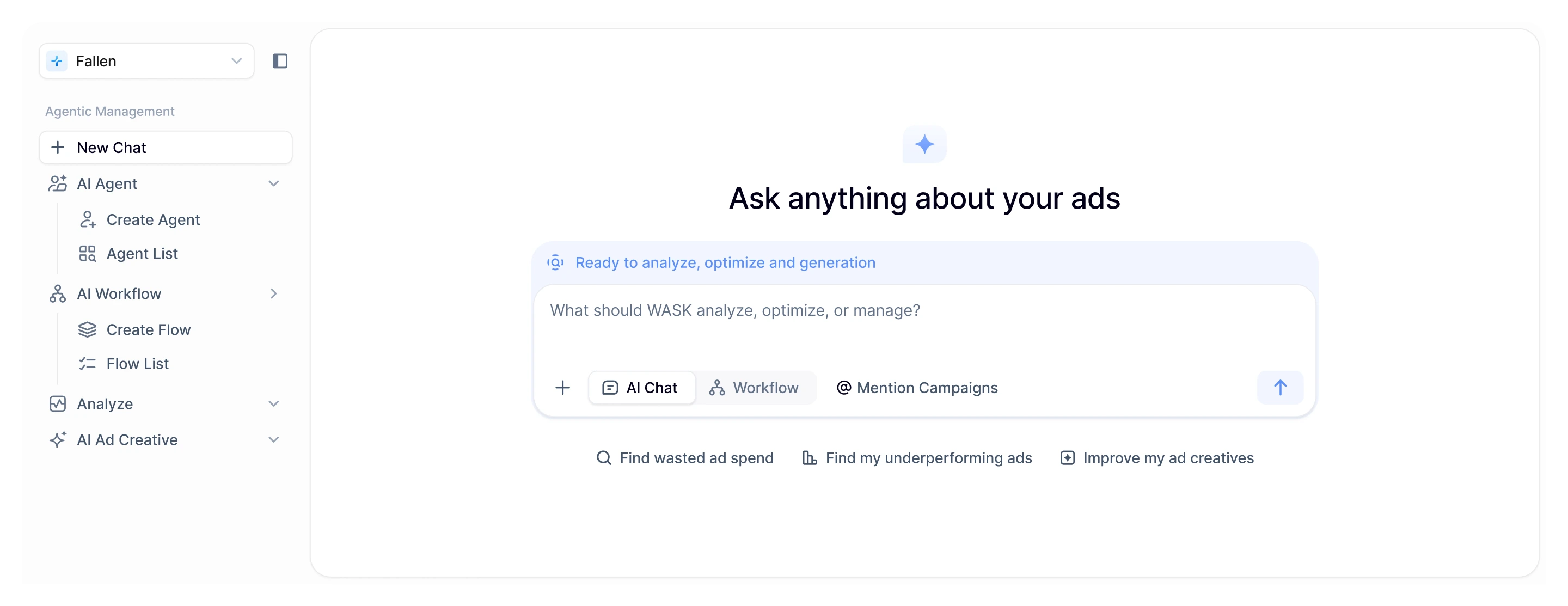
Task: Click the Agent List grid icon
Action: pyautogui.click(x=88, y=254)
